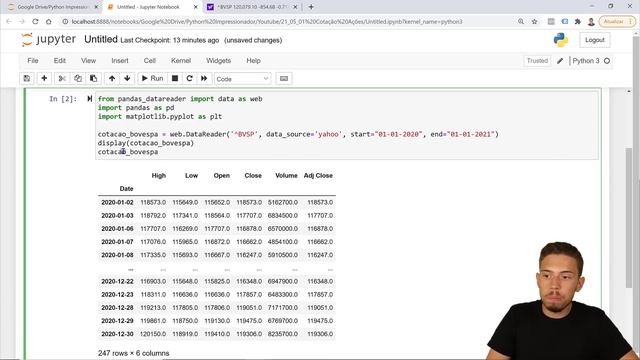Screen dimensions: 640x360
Task: Open the Insert menu
Action: click(120, 61)
